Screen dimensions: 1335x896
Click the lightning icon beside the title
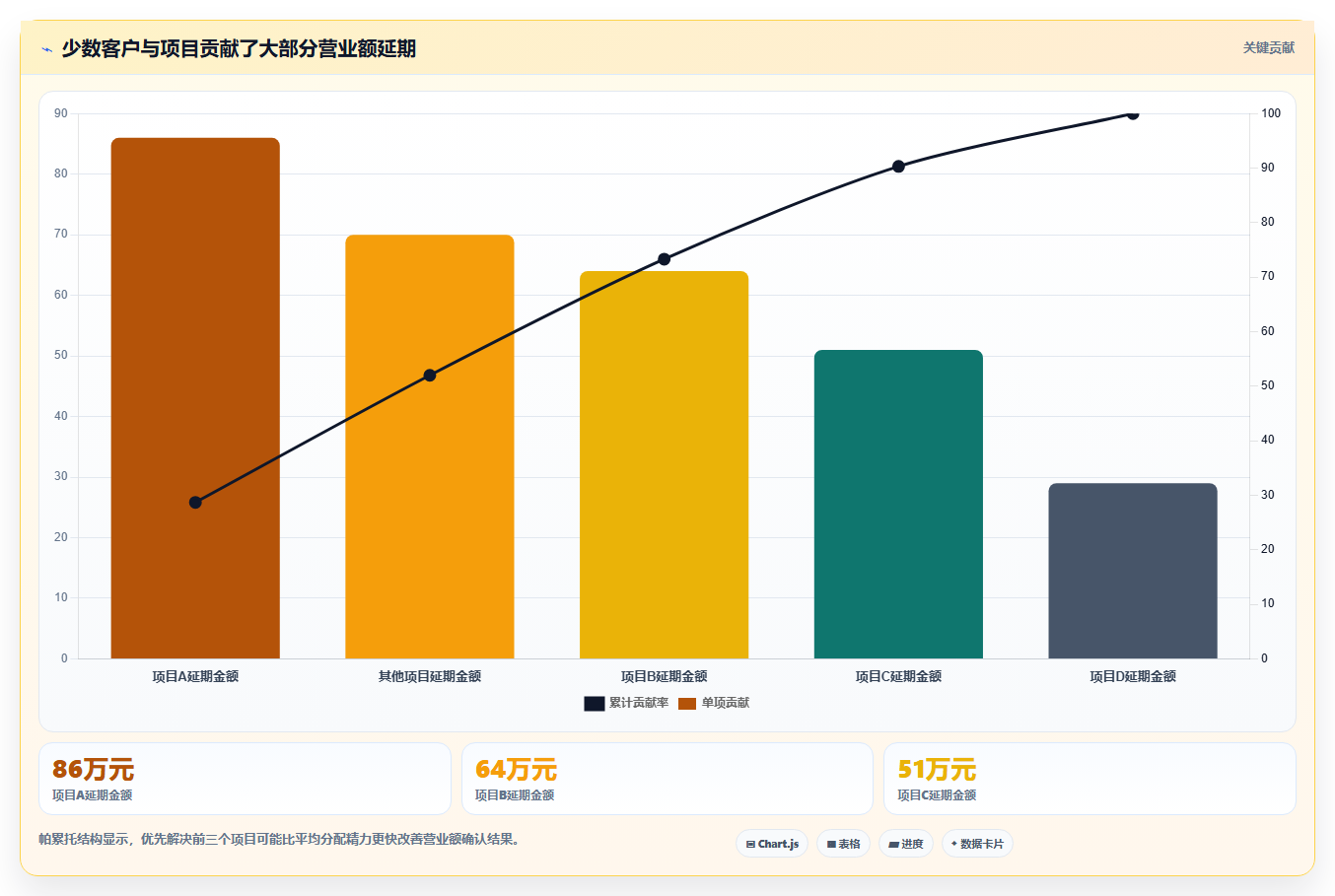(46, 49)
